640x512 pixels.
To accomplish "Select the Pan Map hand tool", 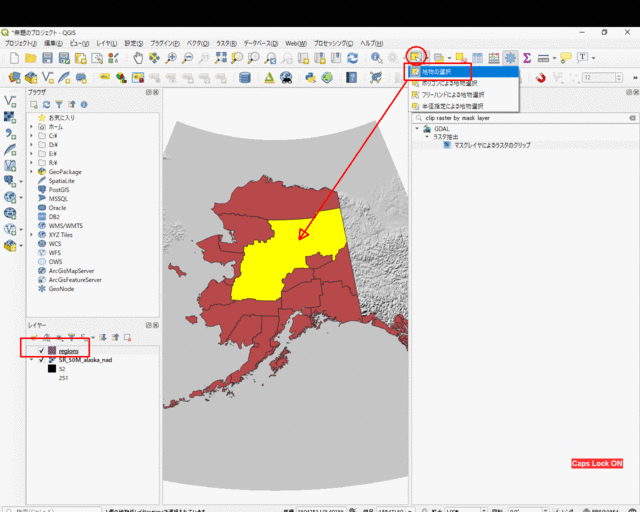I will (139, 58).
